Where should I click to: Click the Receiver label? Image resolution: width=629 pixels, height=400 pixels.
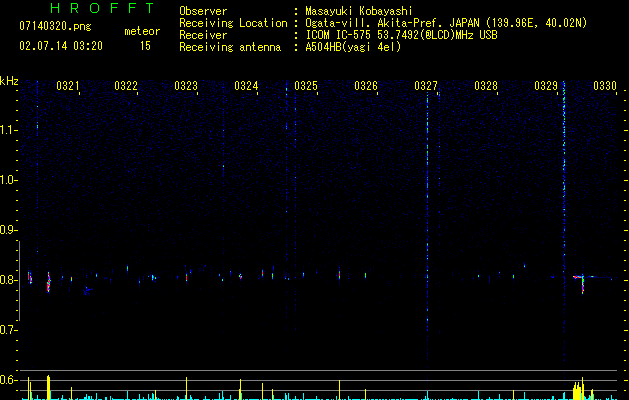(203, 35)
